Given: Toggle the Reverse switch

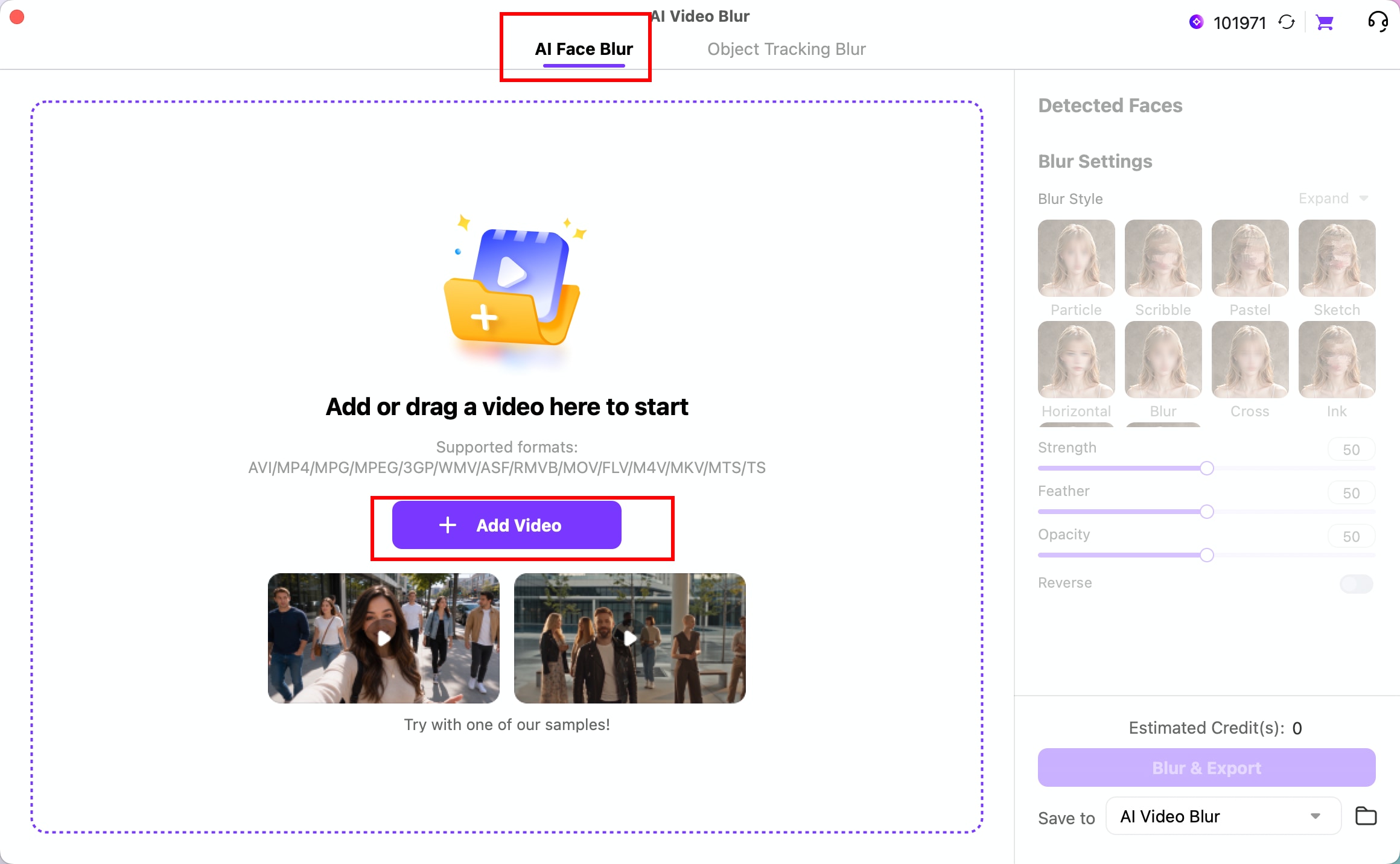Looking at the screenshot, I should [x=1356, y=583].
